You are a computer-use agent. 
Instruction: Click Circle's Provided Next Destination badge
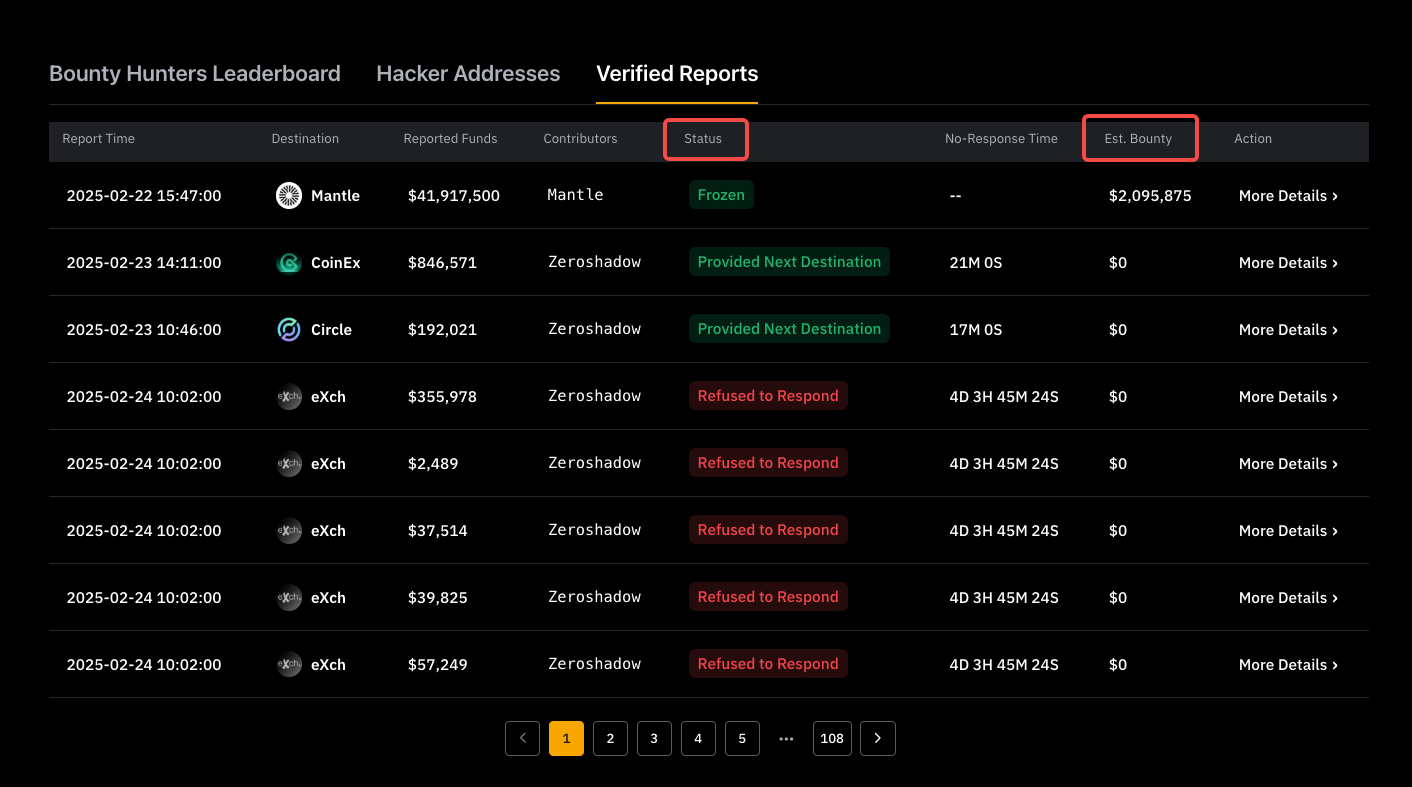(x=789, y=329)
